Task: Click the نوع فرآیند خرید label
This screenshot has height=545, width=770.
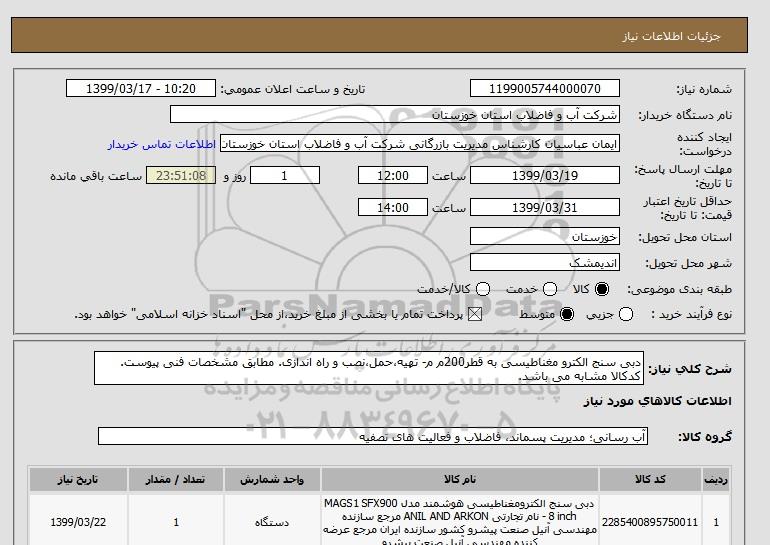Action: [691, 314]
